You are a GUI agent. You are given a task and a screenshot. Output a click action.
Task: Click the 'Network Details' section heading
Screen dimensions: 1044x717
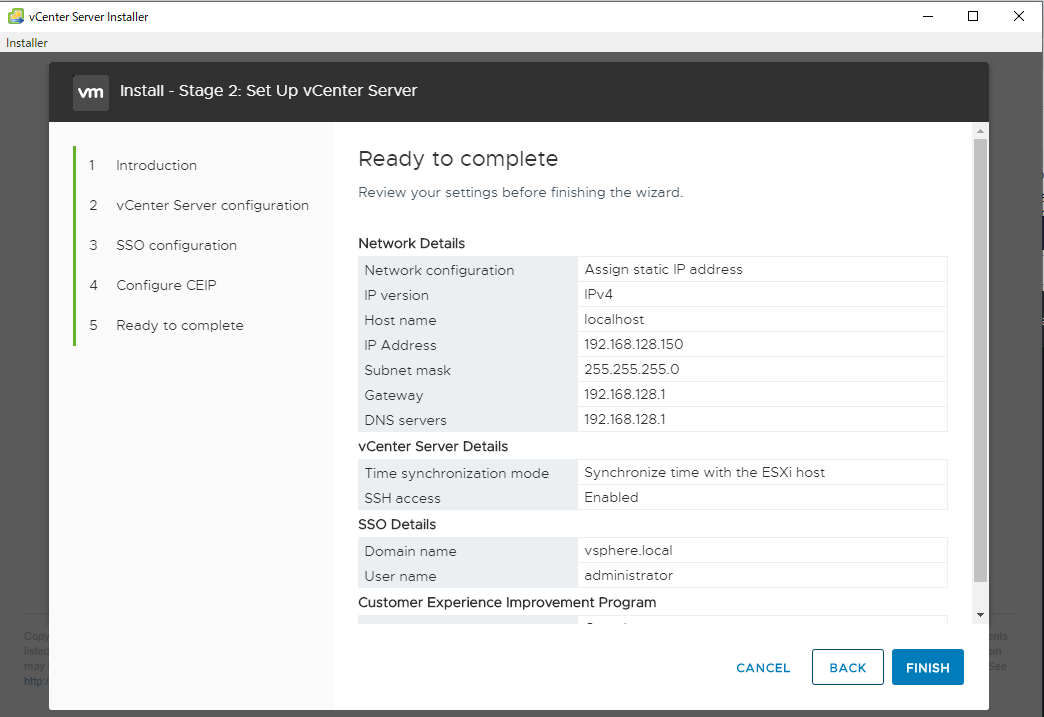coord(411,243)
